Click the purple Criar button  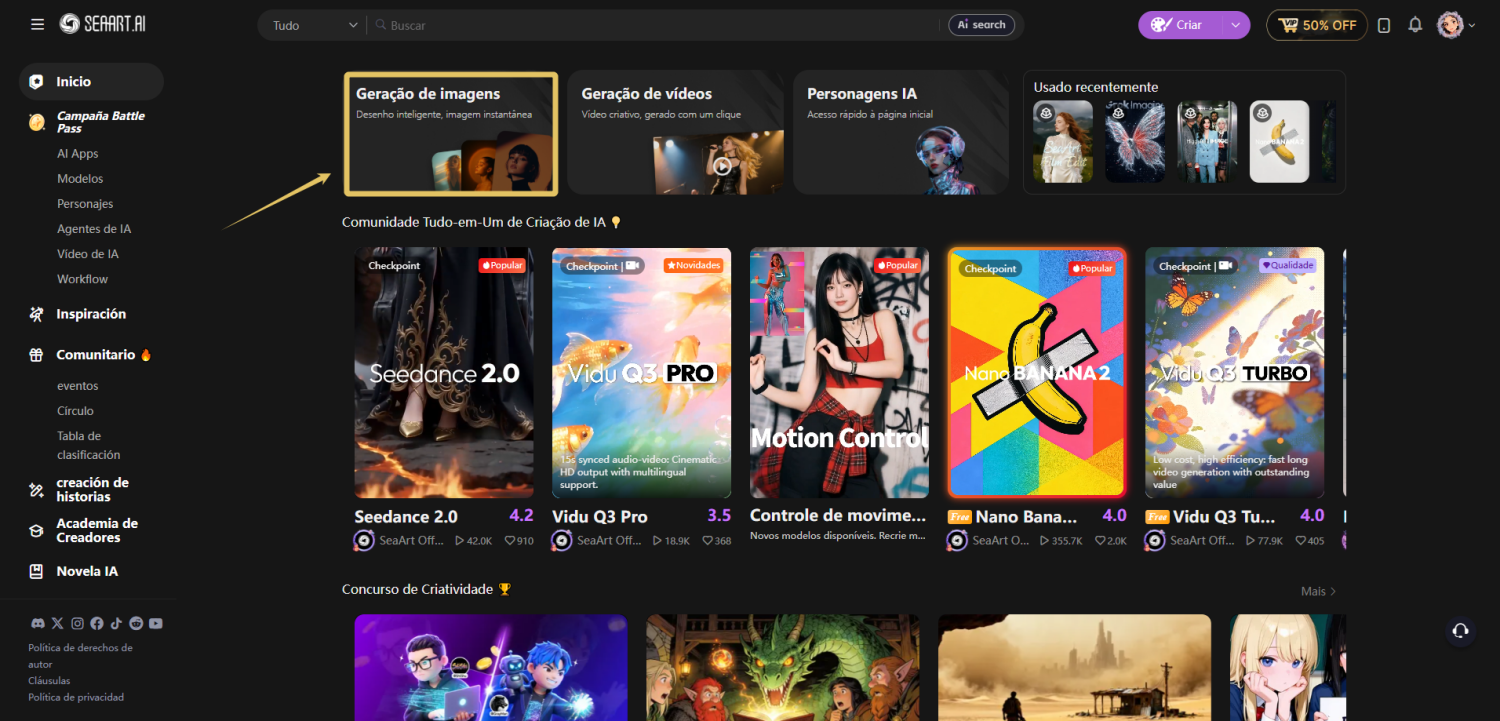click(x=1181, y=25)
